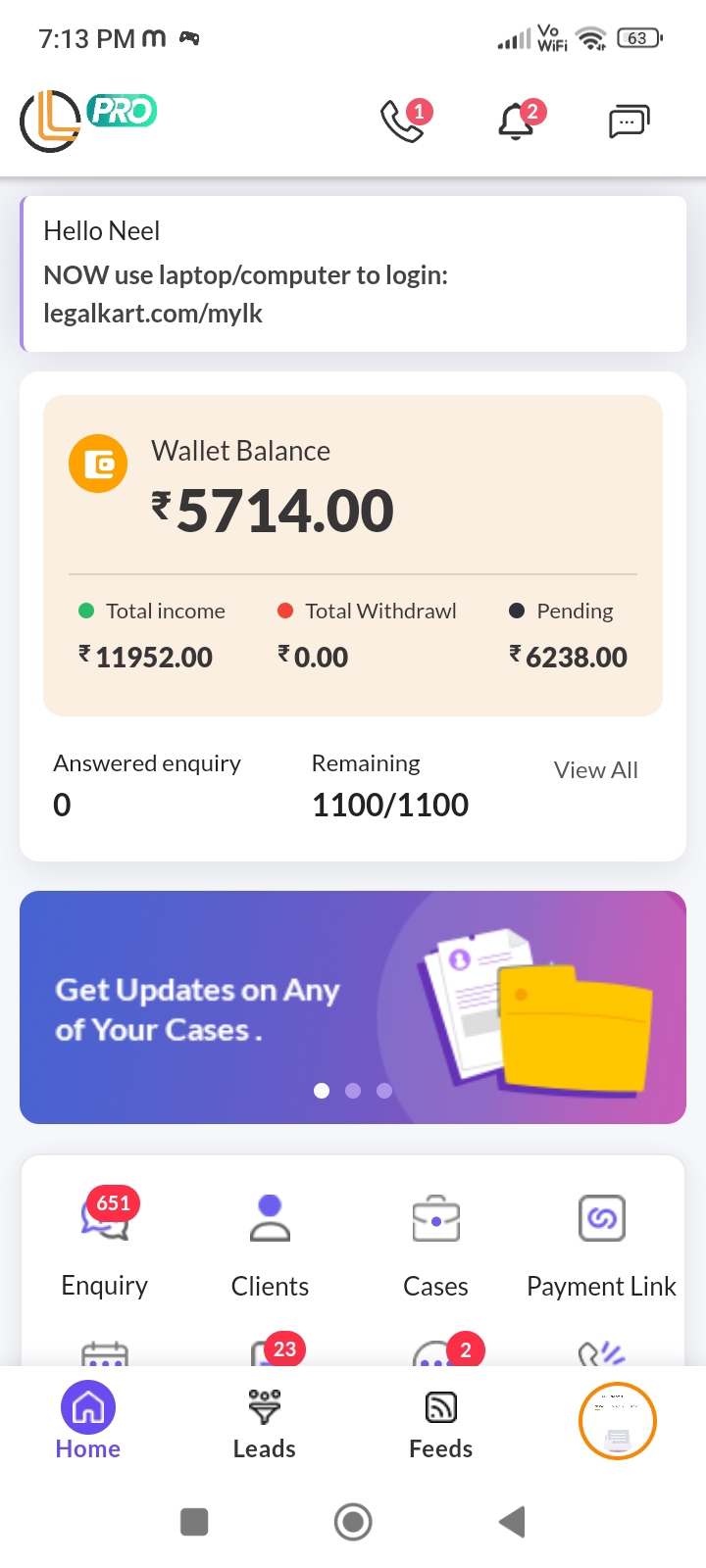Open the Cases briefcase icon
Screen dimensions: 706x1568
click(435, 1219)
